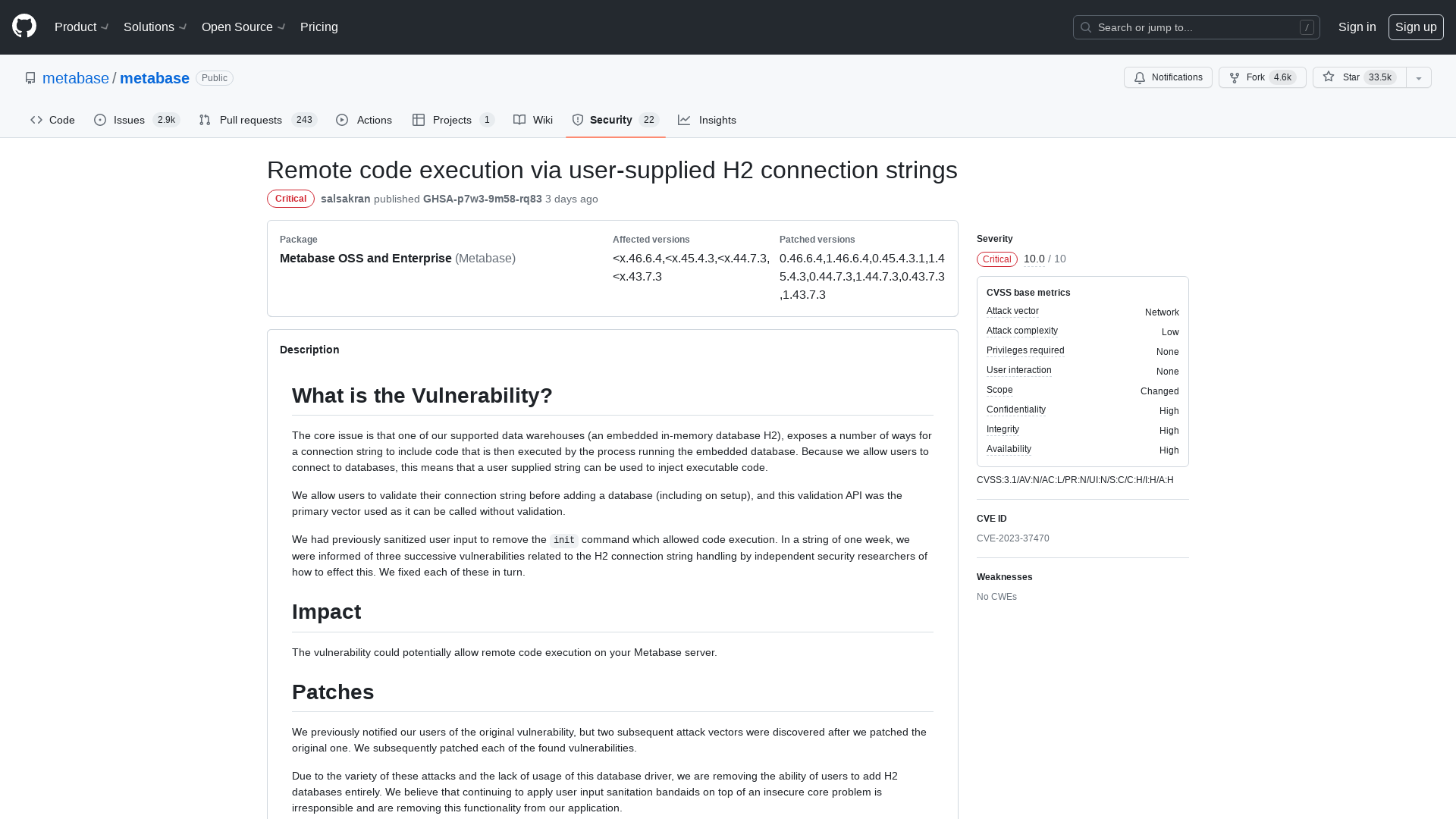Click the Public visibility label
This screenshot has height=819, width=1456.
[215, 78]
